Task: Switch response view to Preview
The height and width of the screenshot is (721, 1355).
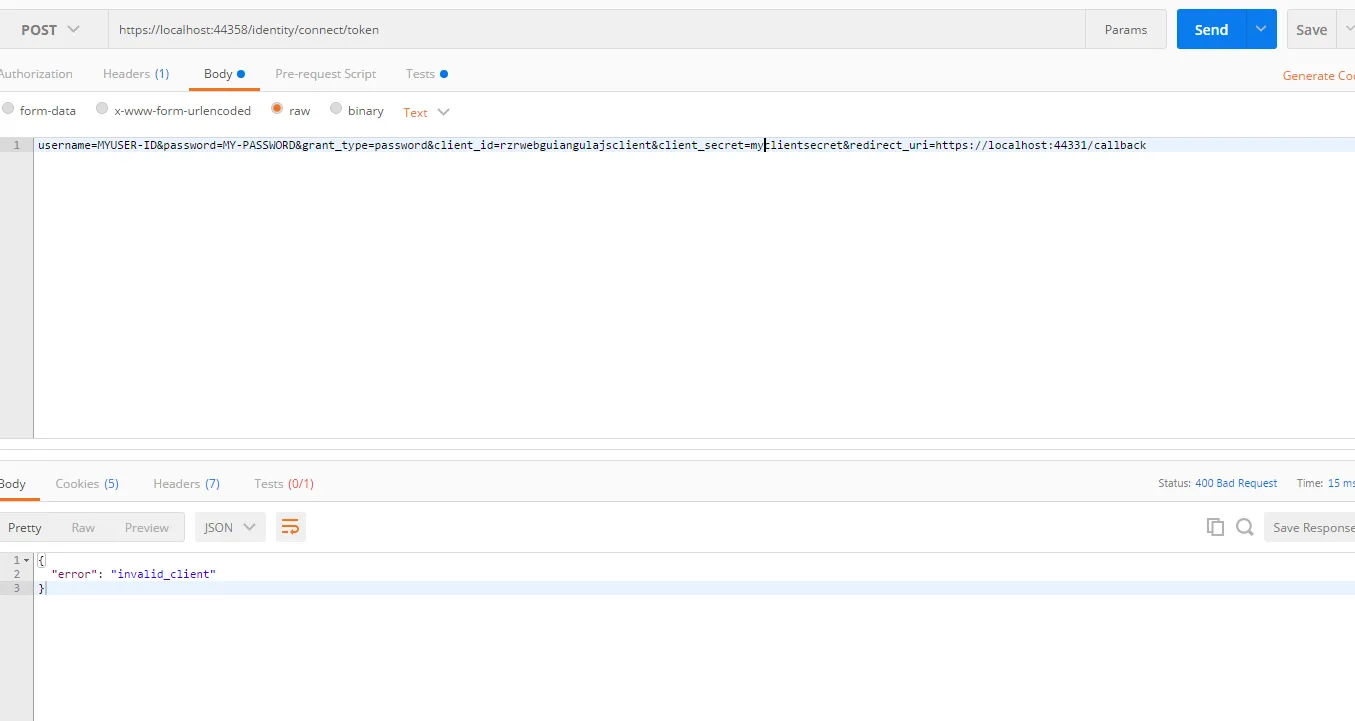Action: (x=147, y=527)
